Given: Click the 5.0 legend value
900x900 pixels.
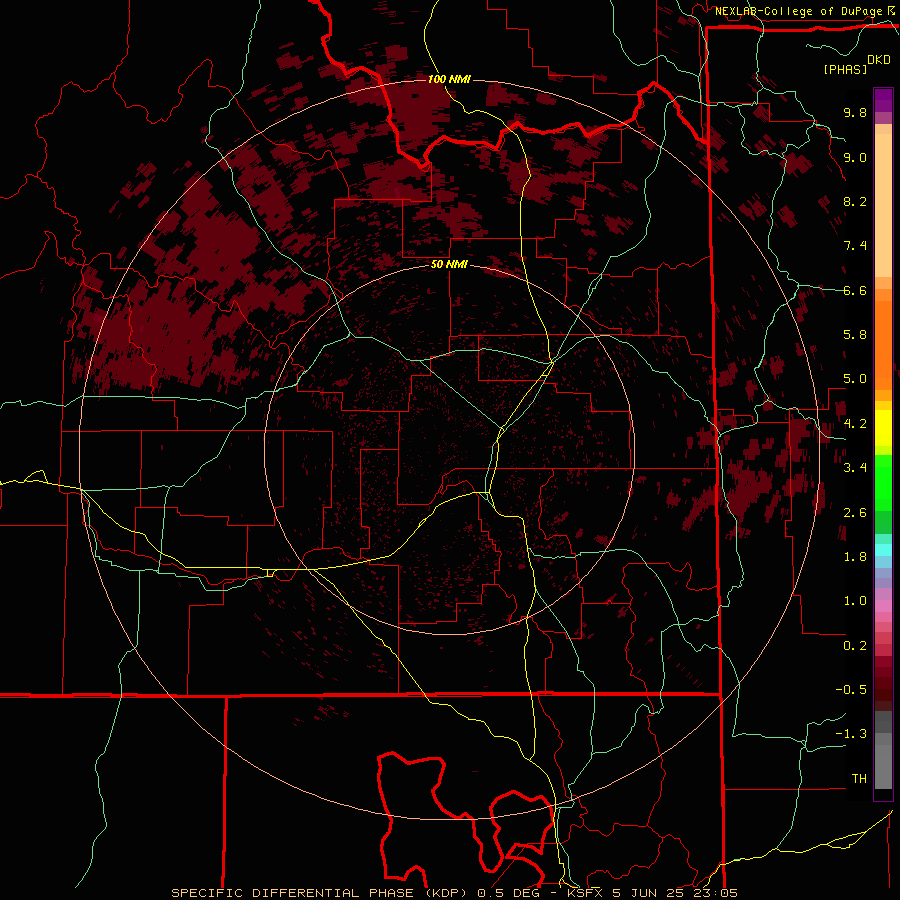Looking at the screenshot, I should [855, 379].
